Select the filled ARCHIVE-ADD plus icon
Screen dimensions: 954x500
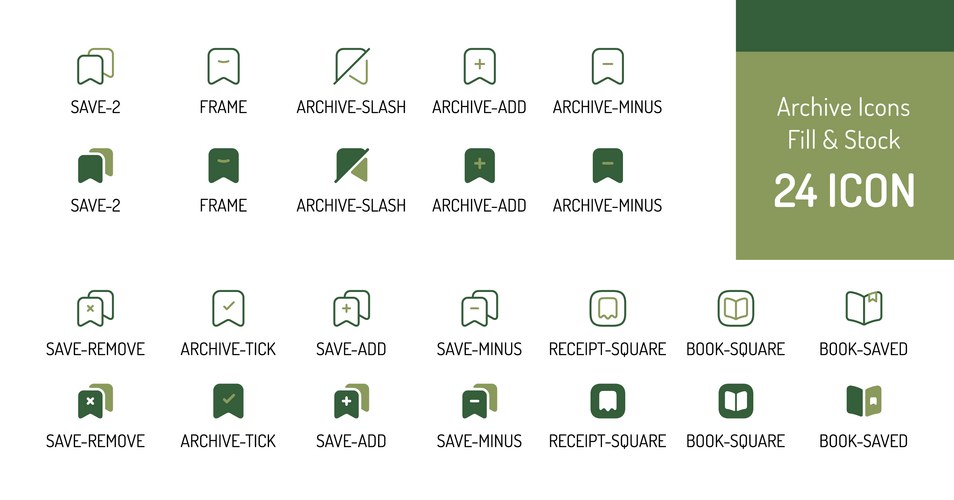(479, 165)
